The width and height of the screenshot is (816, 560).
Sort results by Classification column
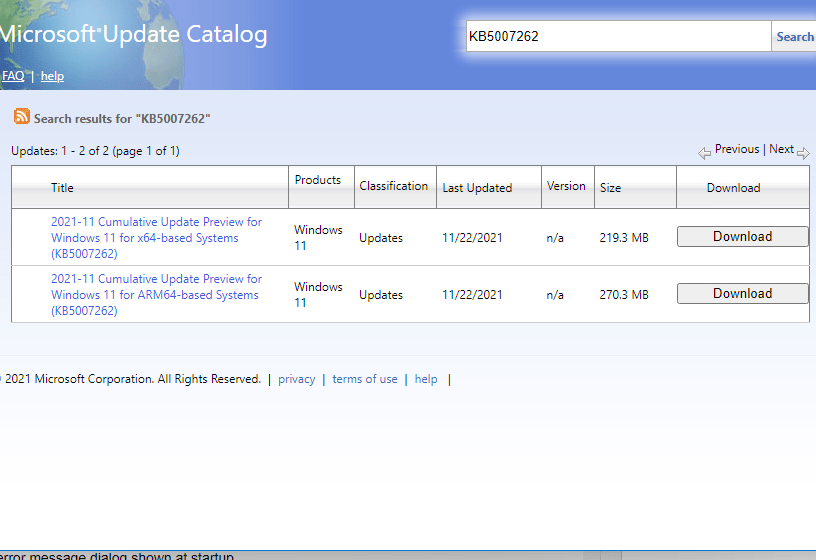[x=393, y=186]
